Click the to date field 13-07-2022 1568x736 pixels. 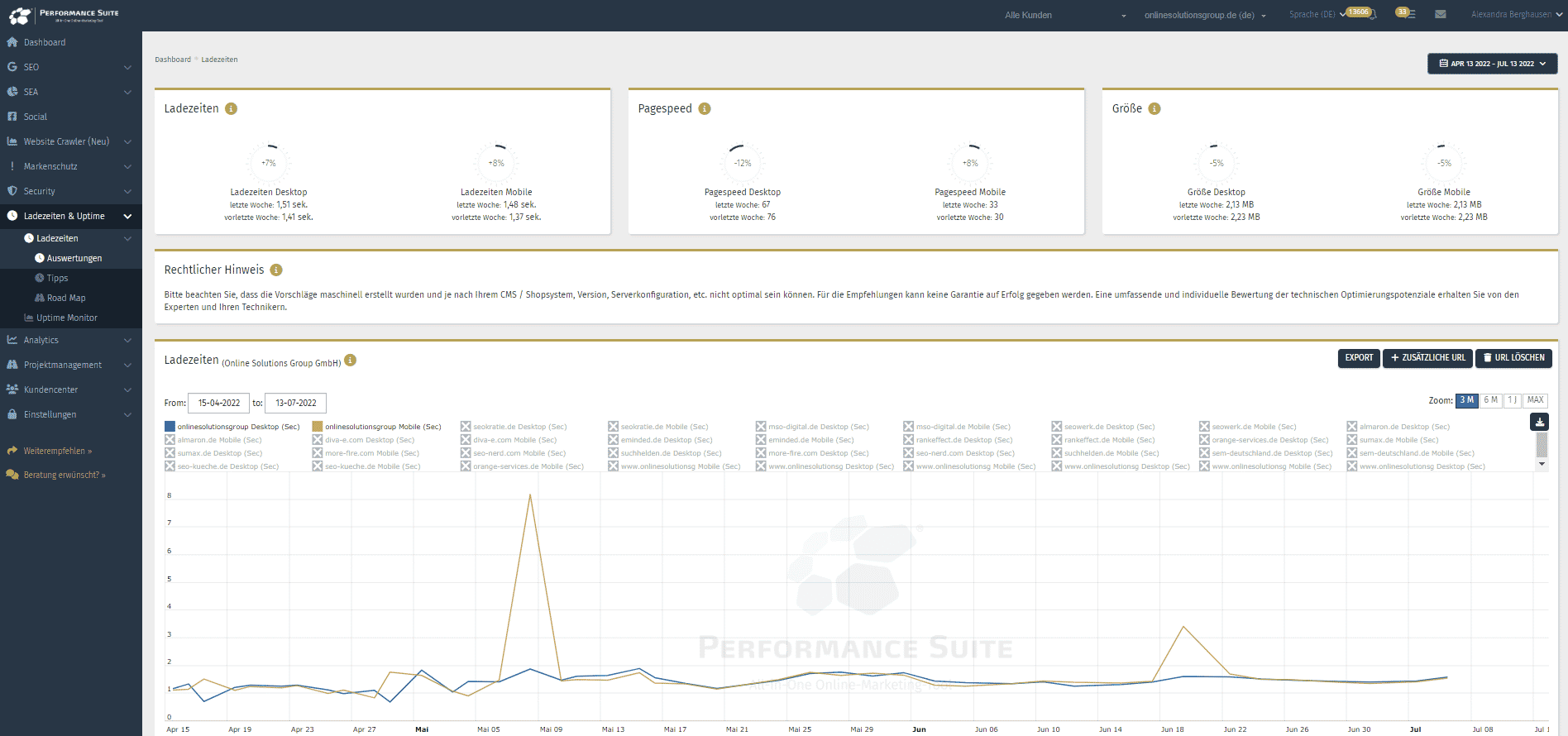pyautogui.click(x=296, y=403)
